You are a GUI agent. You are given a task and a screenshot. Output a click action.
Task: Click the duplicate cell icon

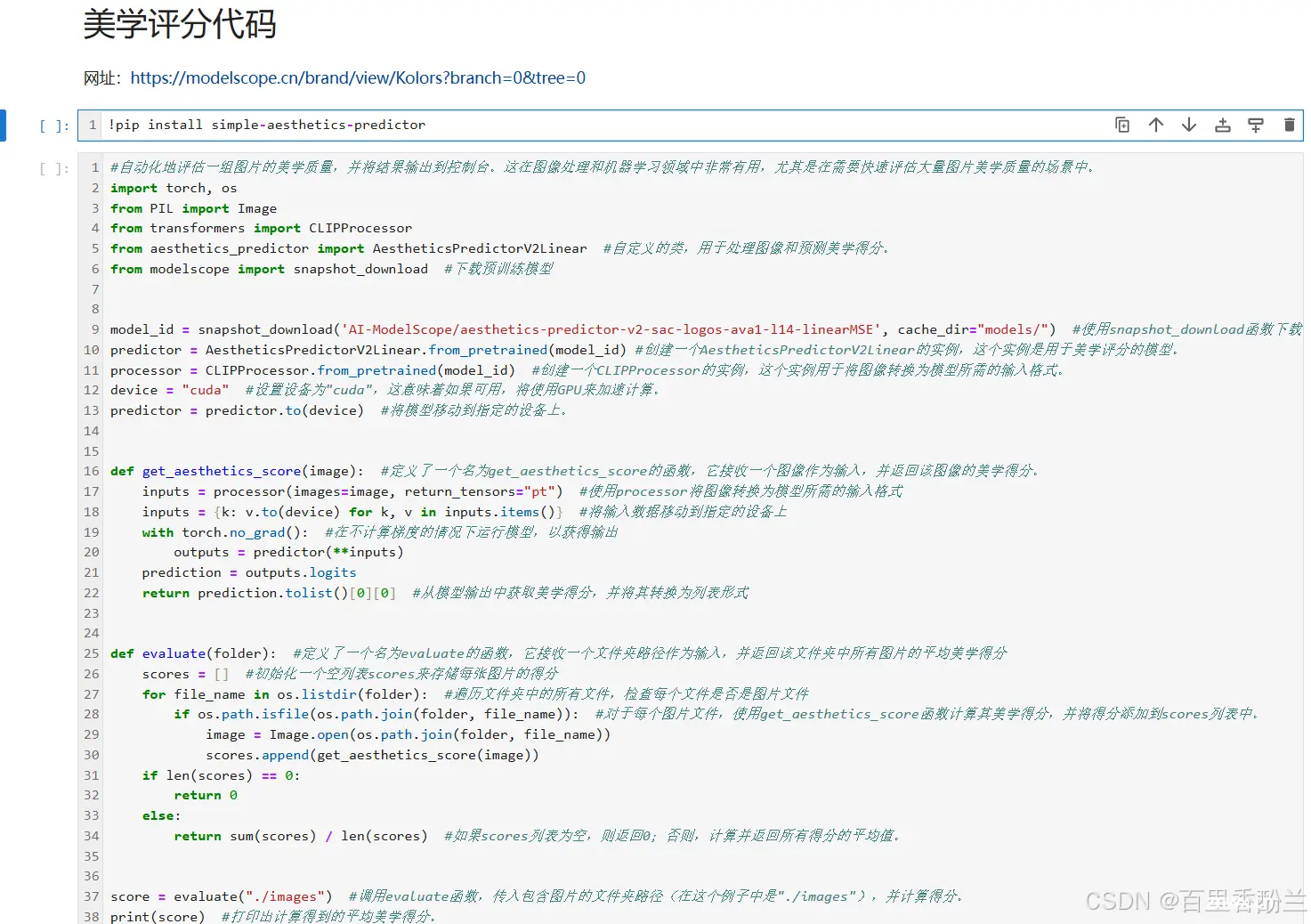(x=1122, y=125)
